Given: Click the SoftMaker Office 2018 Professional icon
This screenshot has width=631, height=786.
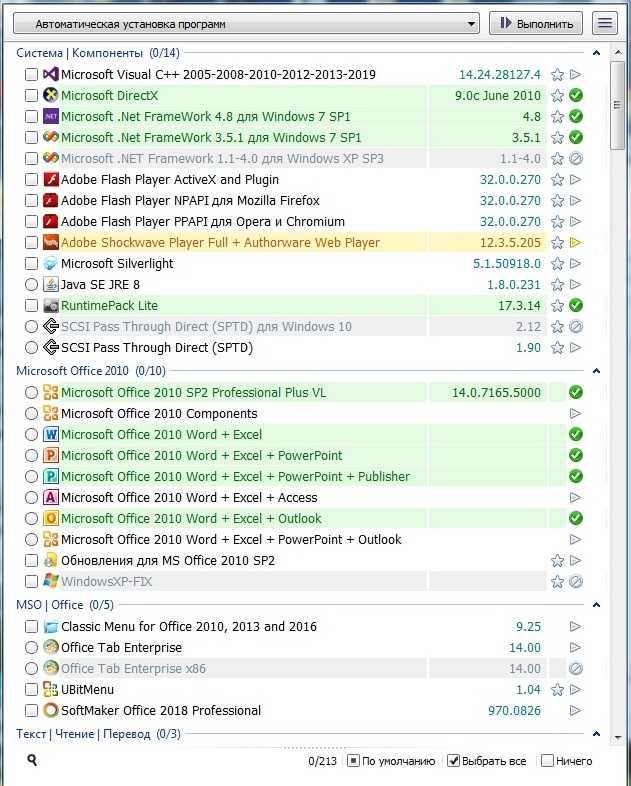Looking at the screenshot, I should [x=51, y=710].
